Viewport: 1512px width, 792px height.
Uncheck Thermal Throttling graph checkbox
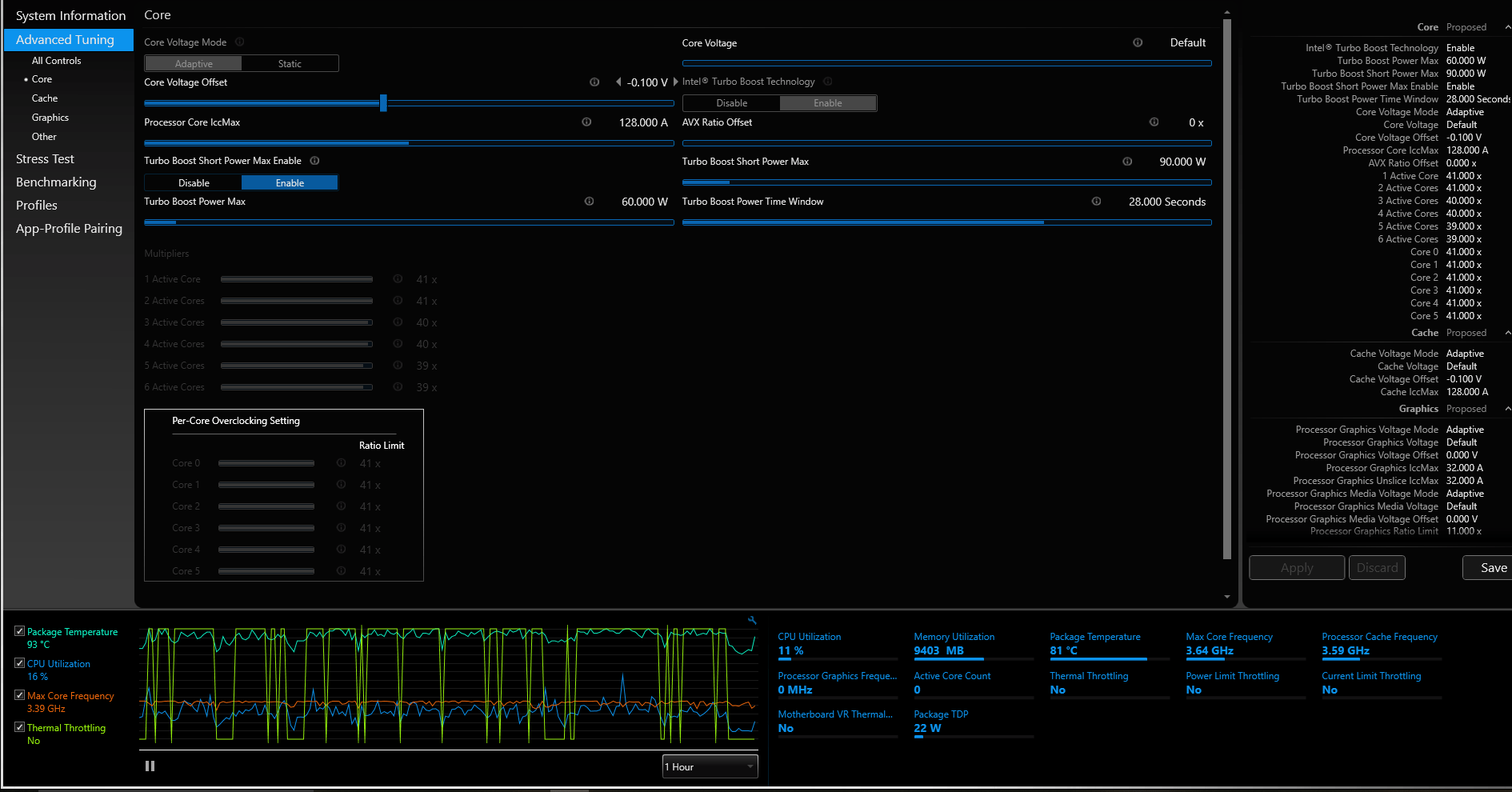[19, 727]
